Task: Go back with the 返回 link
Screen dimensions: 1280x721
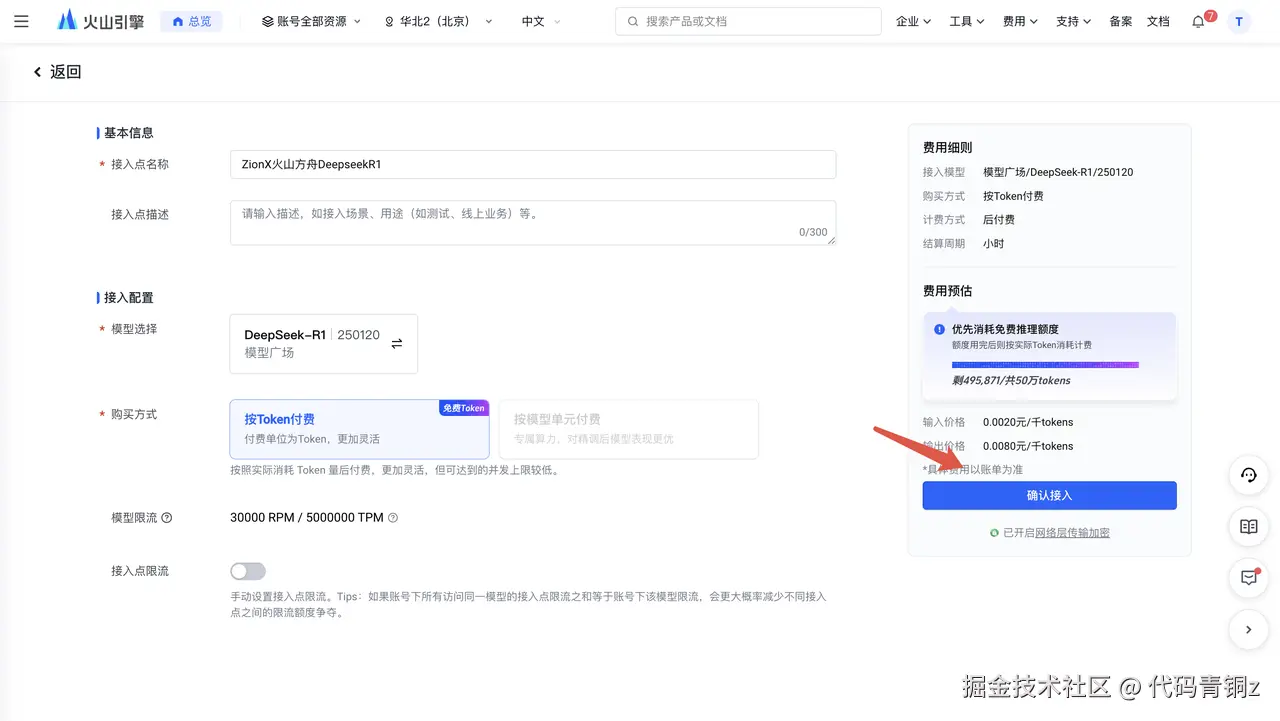Action: [x=57, y=72]
